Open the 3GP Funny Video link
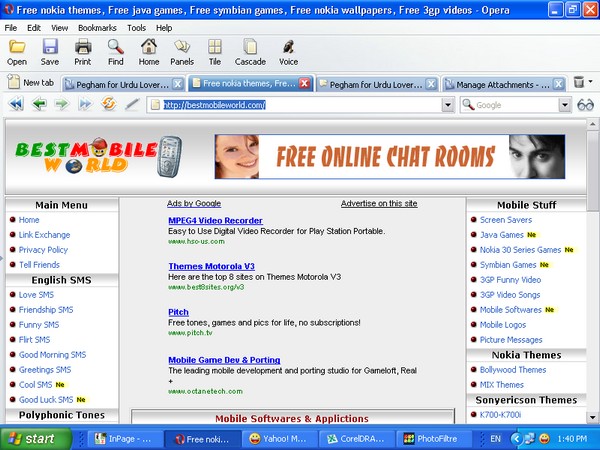600x450 pixels. click(510, 280)
